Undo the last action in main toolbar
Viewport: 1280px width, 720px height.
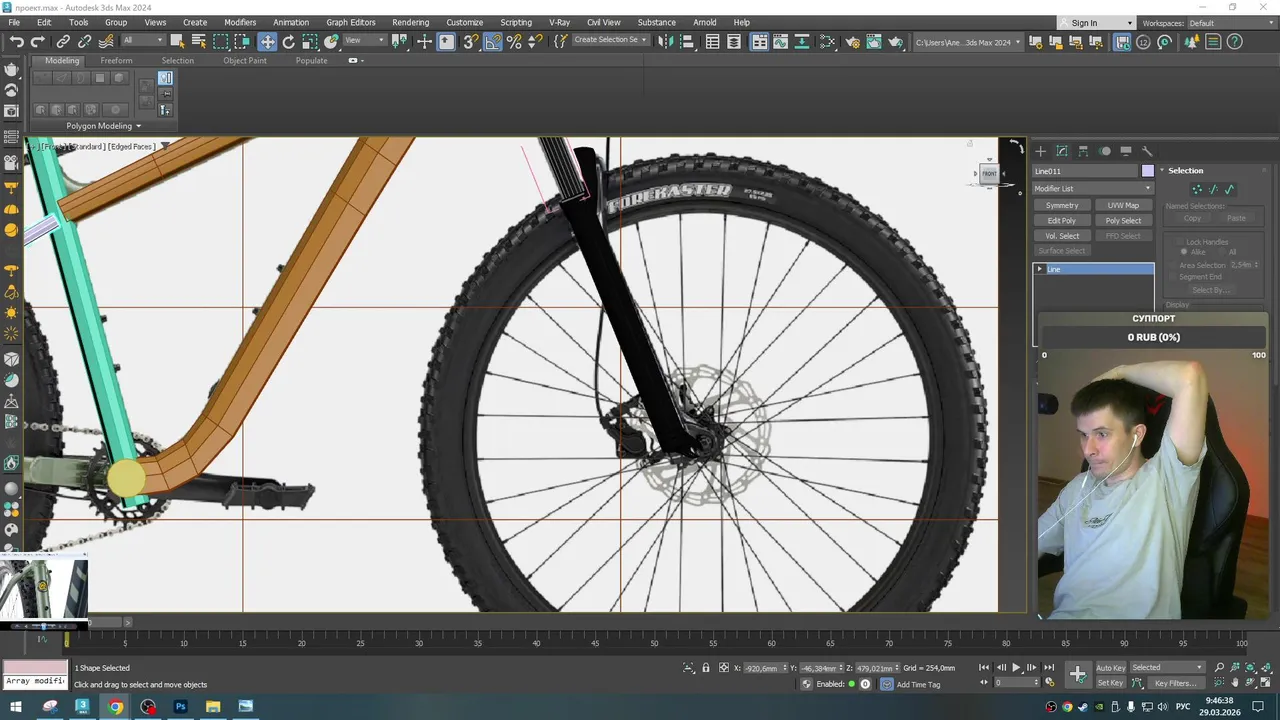[x=17, y=42]
